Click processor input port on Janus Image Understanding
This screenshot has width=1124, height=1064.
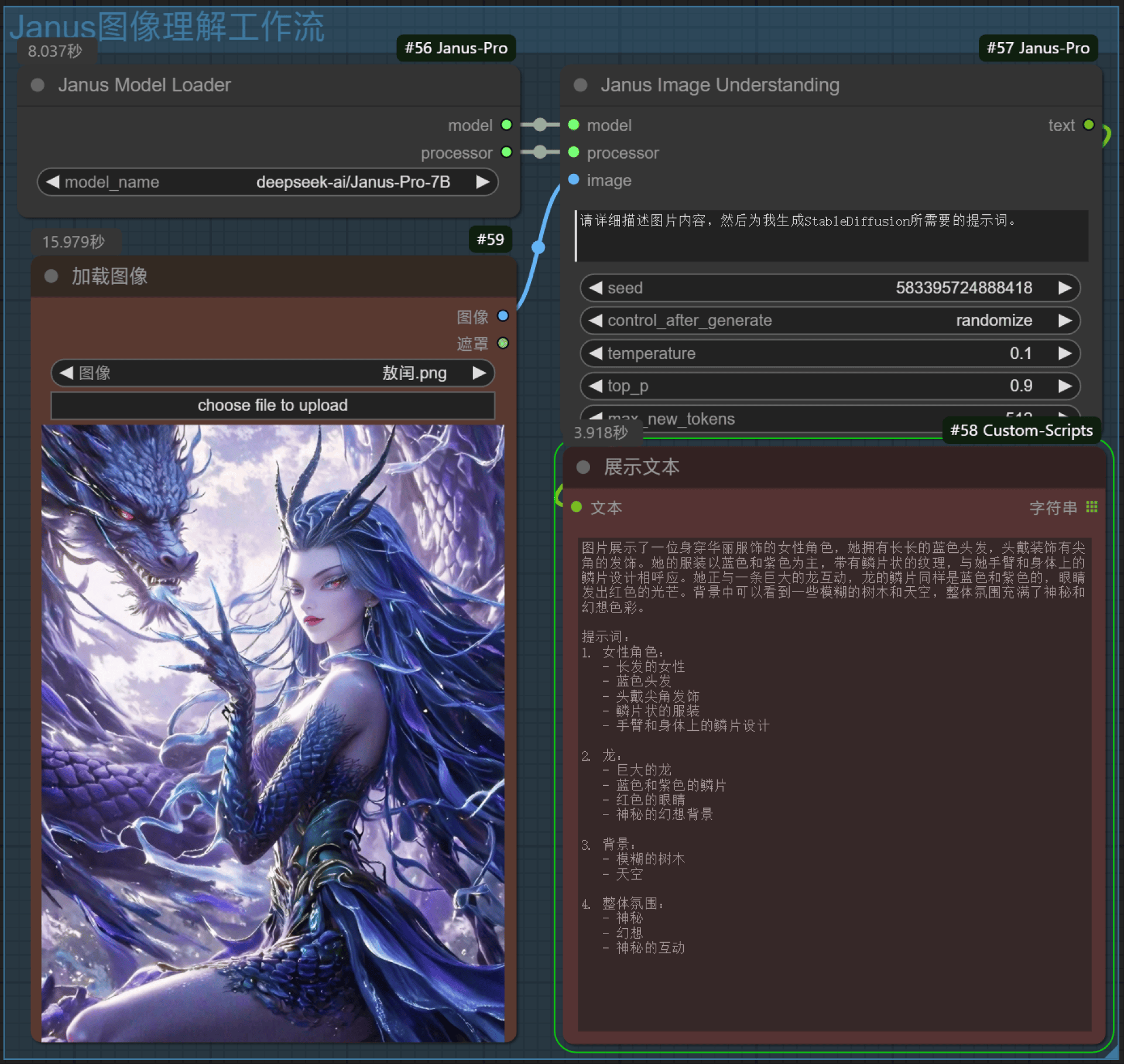[574, 152]
